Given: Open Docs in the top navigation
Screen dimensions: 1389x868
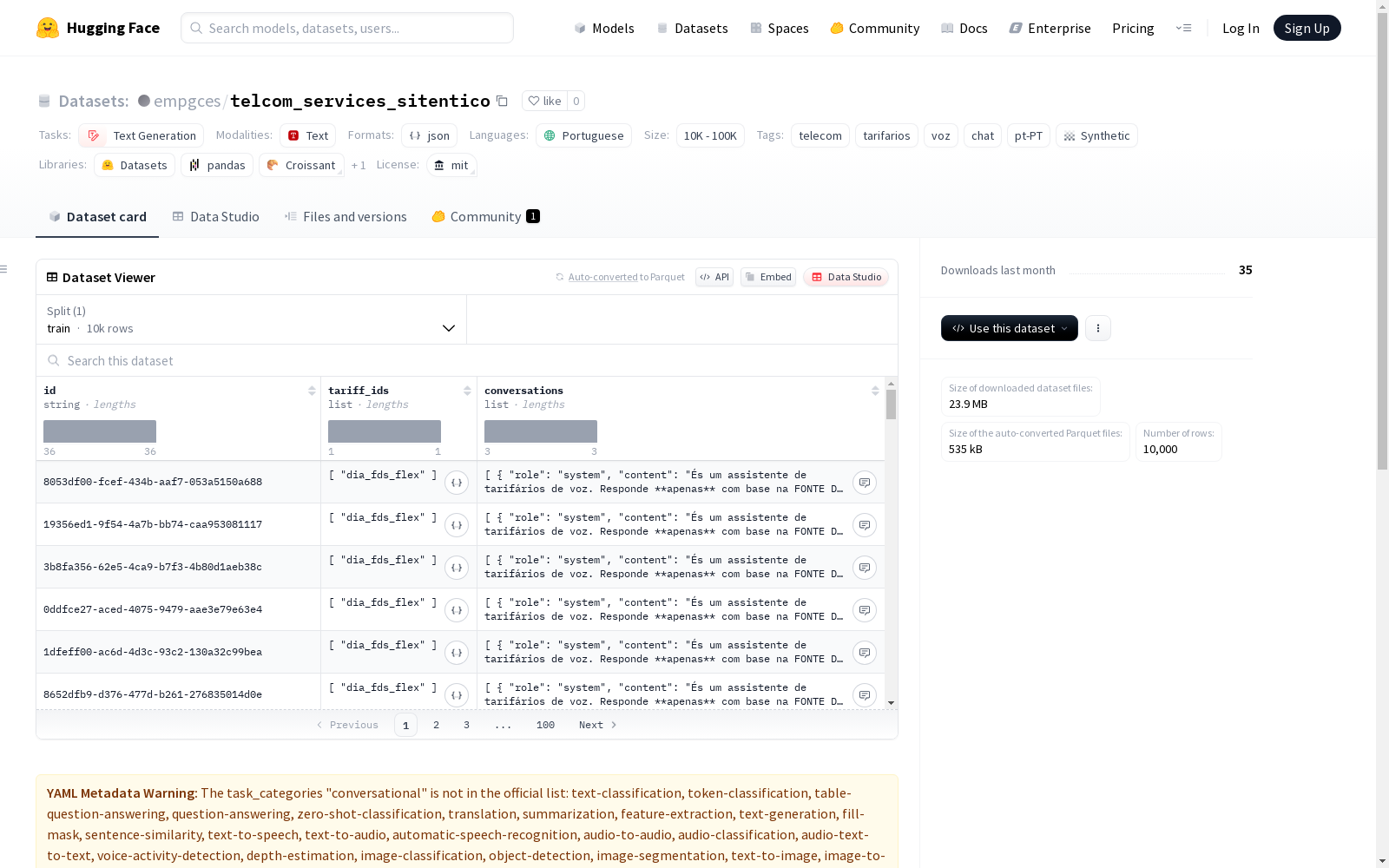Looking at the screenshot, I should tap(964, 28).
